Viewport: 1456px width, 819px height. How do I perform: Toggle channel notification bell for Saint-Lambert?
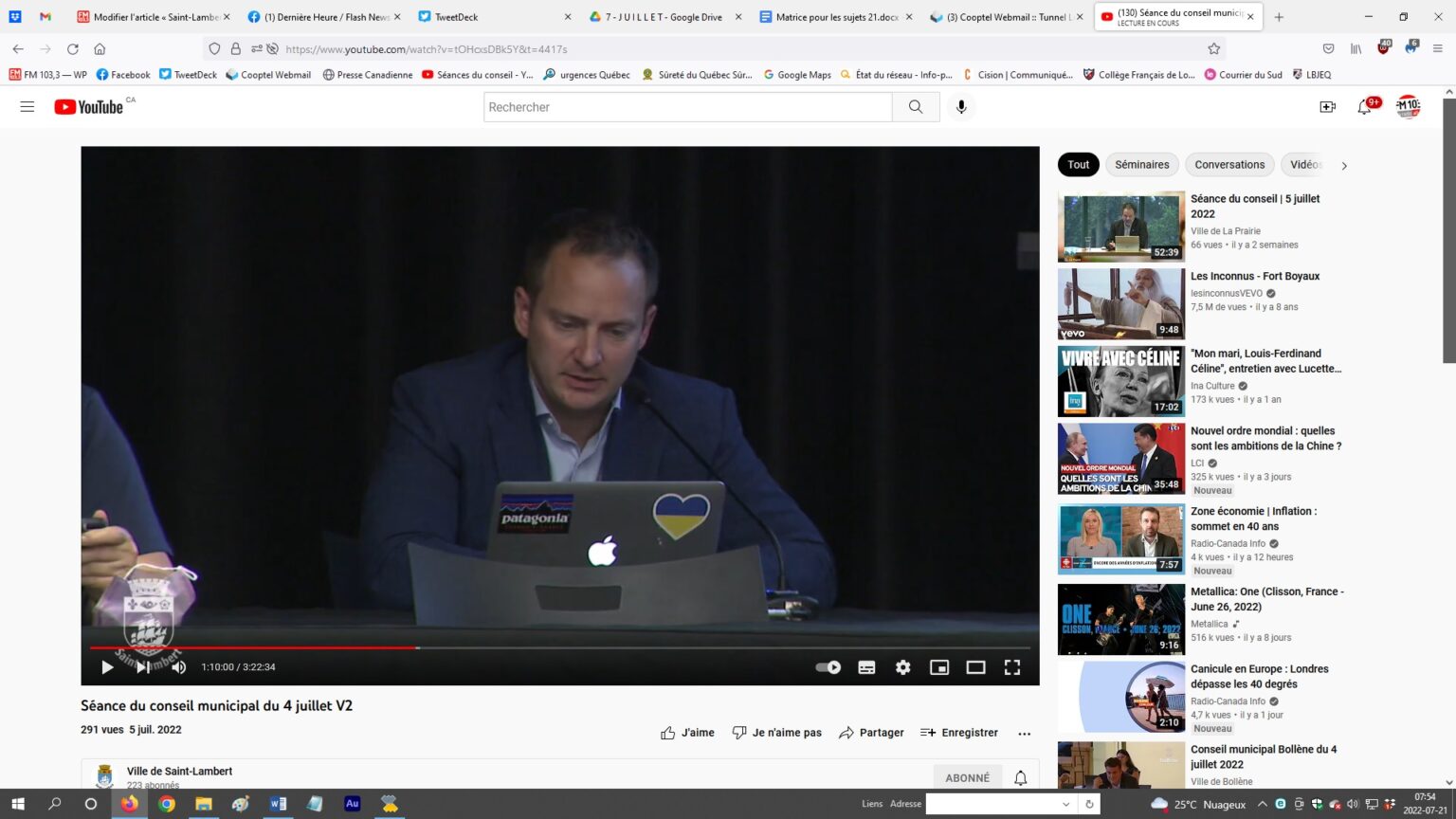click(x=1021, y=778)
